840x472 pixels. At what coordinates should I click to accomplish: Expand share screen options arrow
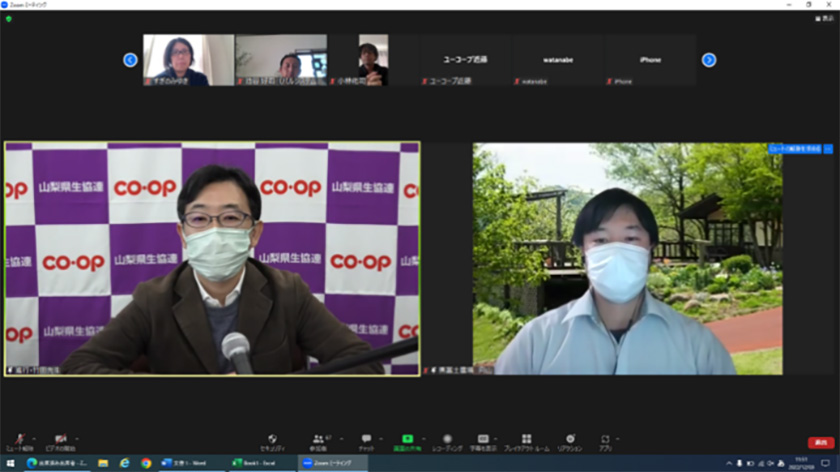424,439
